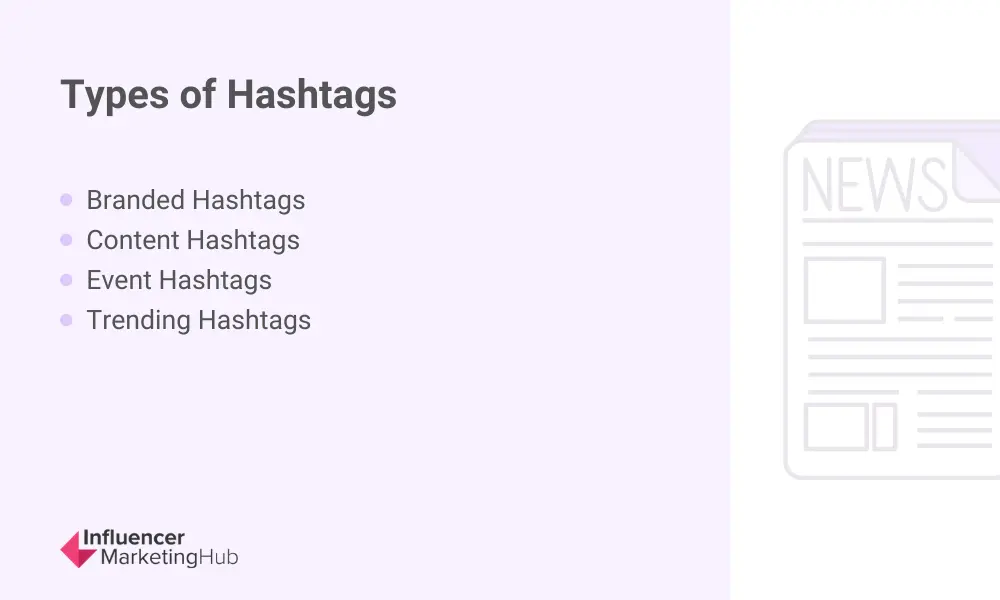Image resolution: width=1000 pixels, height=600 pixels.
Task: Click the narrow rectangle at newspaper bottom
Action: tap(884, 427)
